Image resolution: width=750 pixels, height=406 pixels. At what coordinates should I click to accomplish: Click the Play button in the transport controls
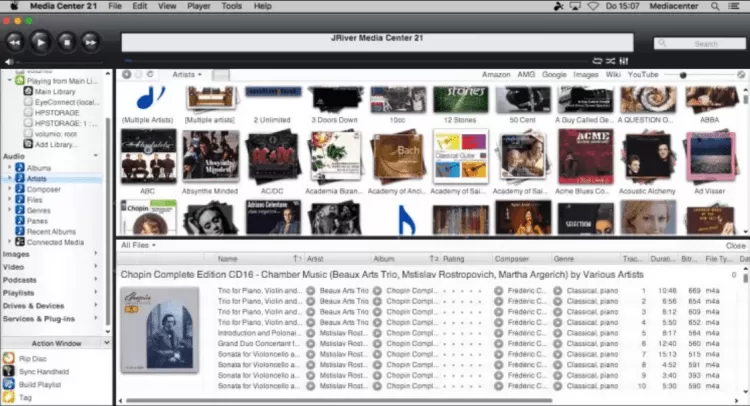click(41, 42)
